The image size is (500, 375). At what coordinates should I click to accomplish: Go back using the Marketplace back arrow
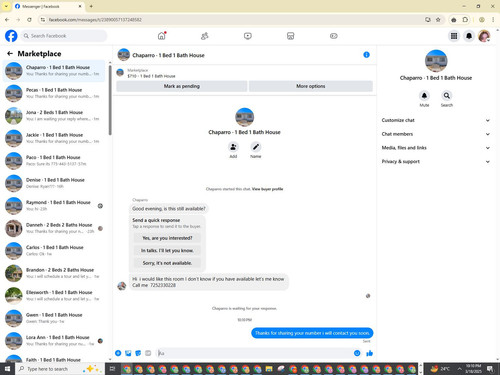point(10,53)
